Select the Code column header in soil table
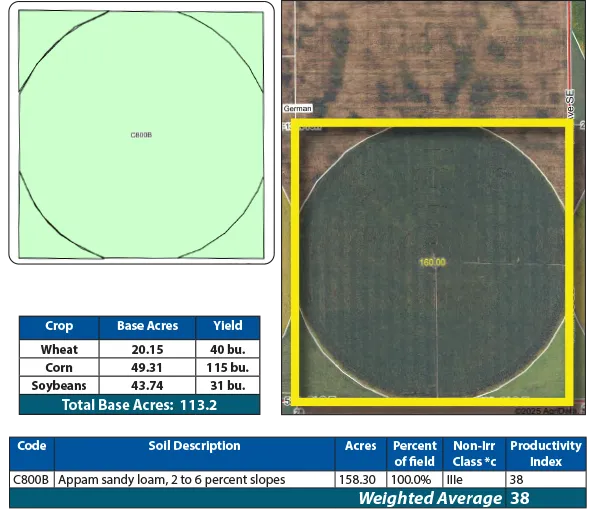The height and width of the screenshot is (512, 600). (x=32, y=446)
